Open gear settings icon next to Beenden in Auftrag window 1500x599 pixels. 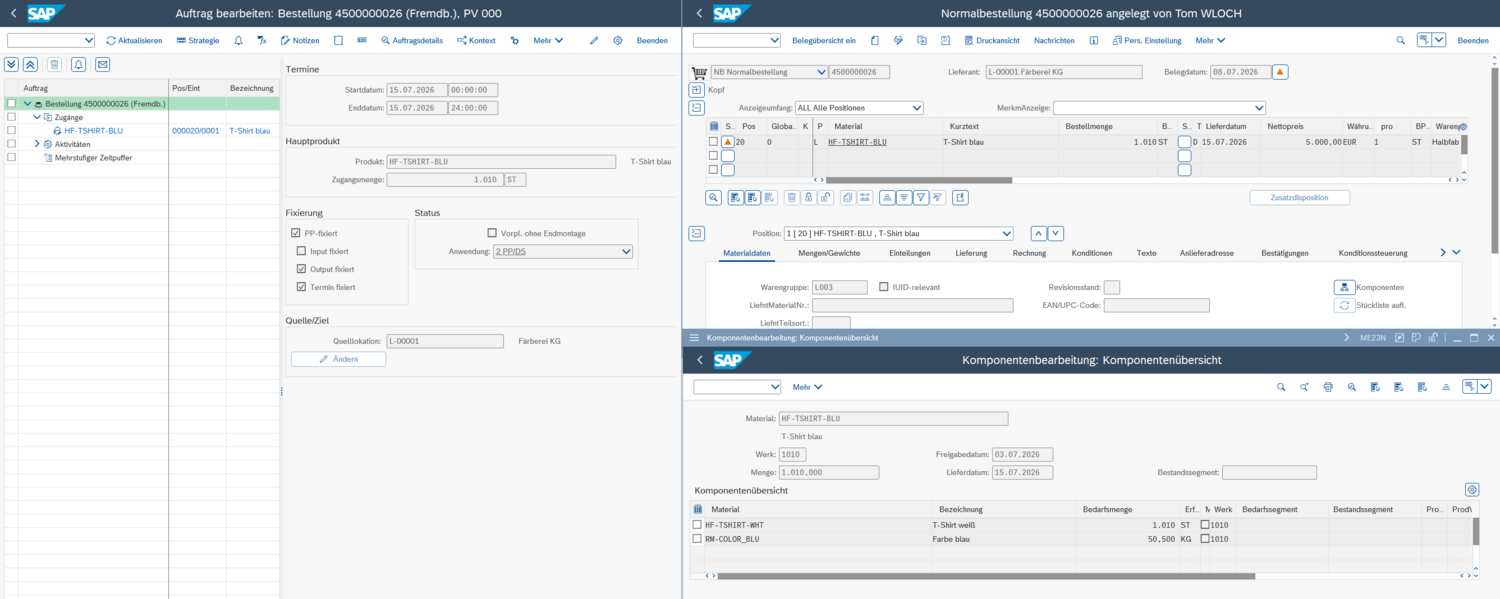(618, 40)
